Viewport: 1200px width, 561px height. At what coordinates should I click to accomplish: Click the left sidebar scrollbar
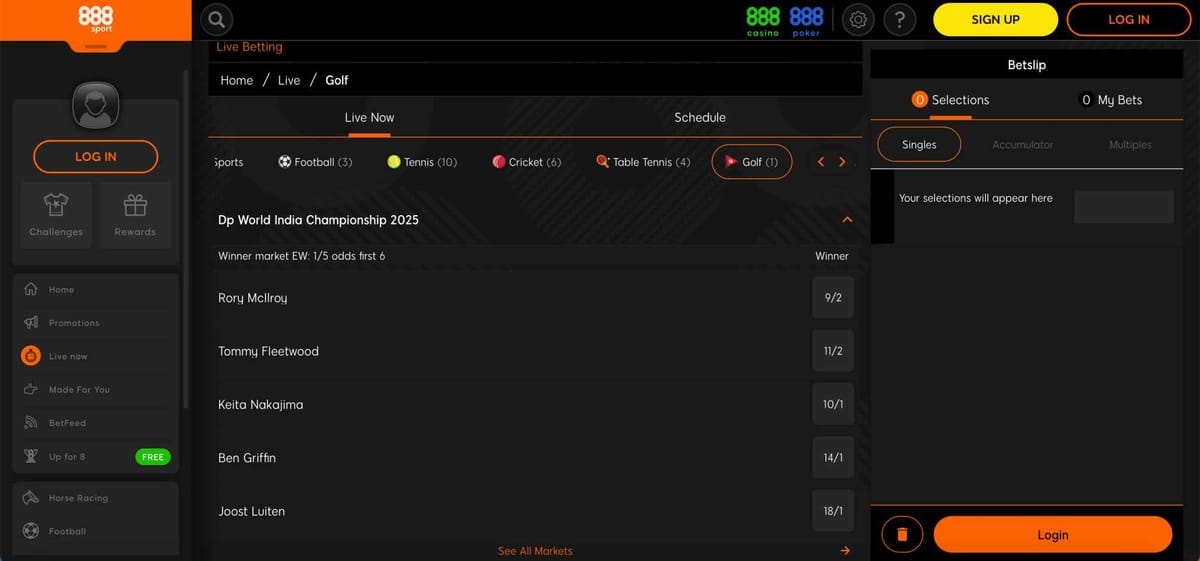tap(185, 240)
